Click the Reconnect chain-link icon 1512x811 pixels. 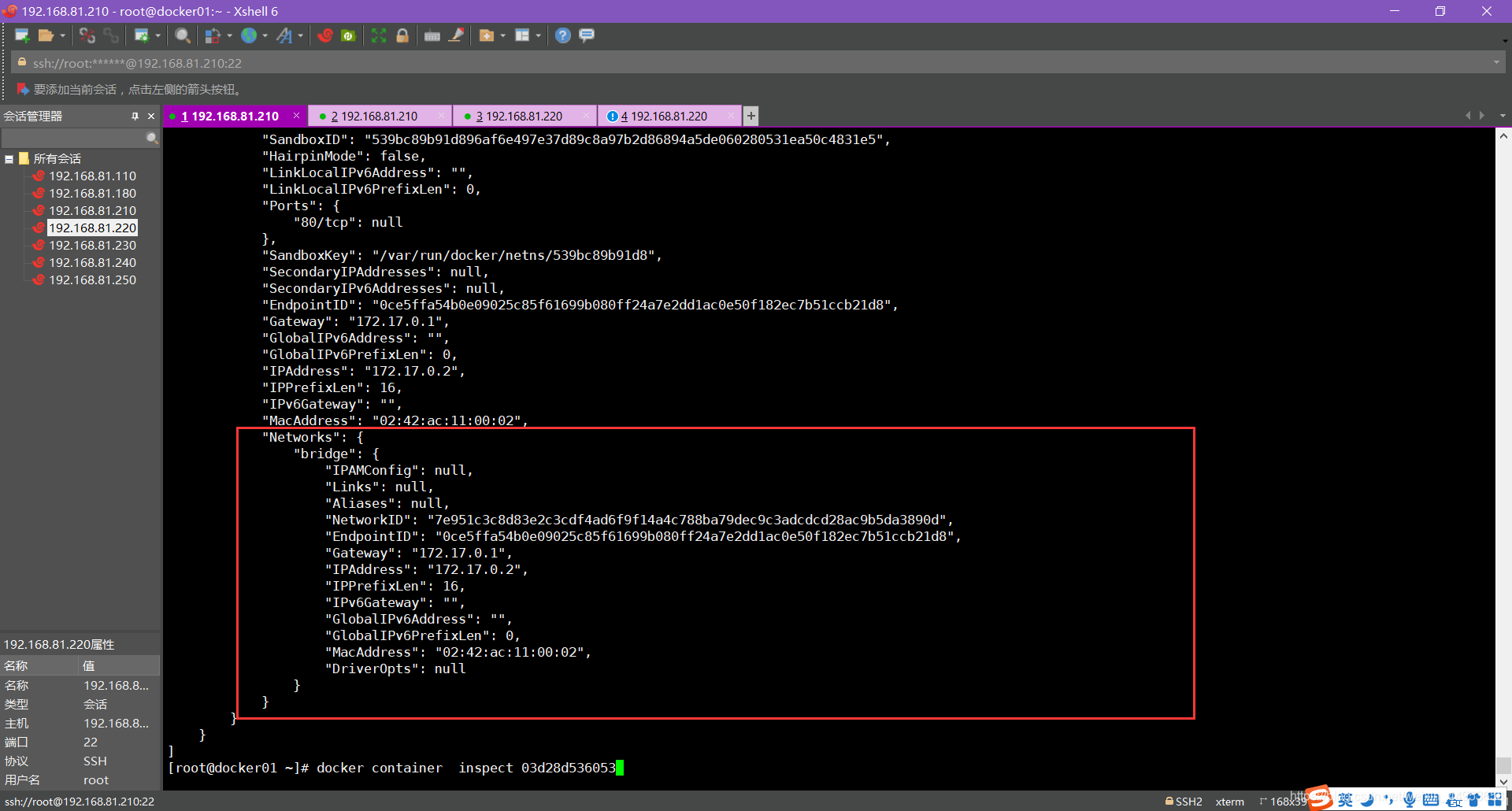point(111,35)
